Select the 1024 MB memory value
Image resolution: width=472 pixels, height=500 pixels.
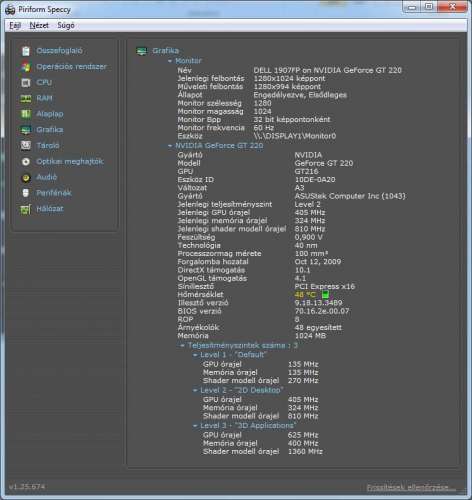(x=310, y=336)
